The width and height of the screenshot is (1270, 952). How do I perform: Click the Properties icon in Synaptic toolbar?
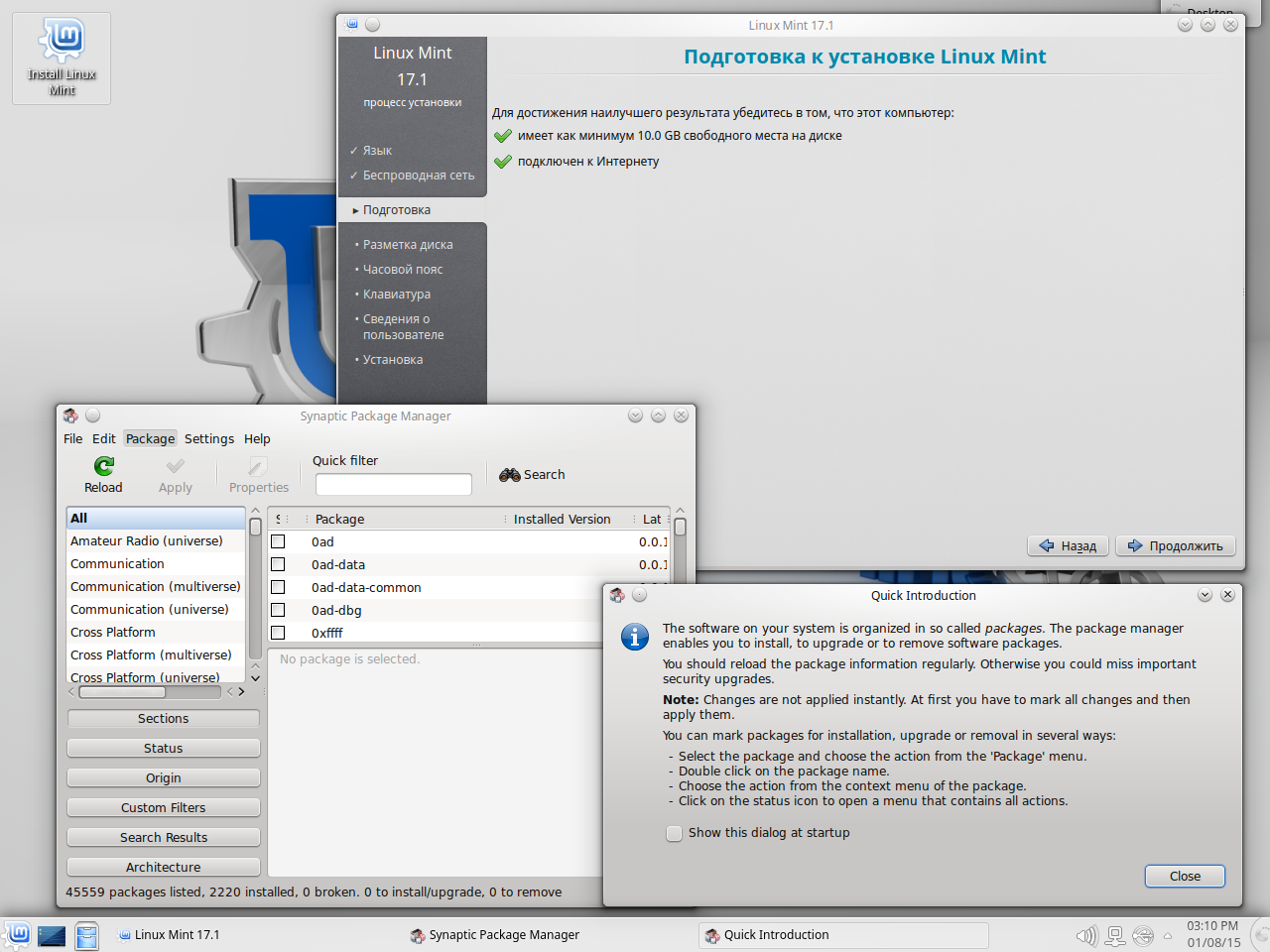point(258,466)
